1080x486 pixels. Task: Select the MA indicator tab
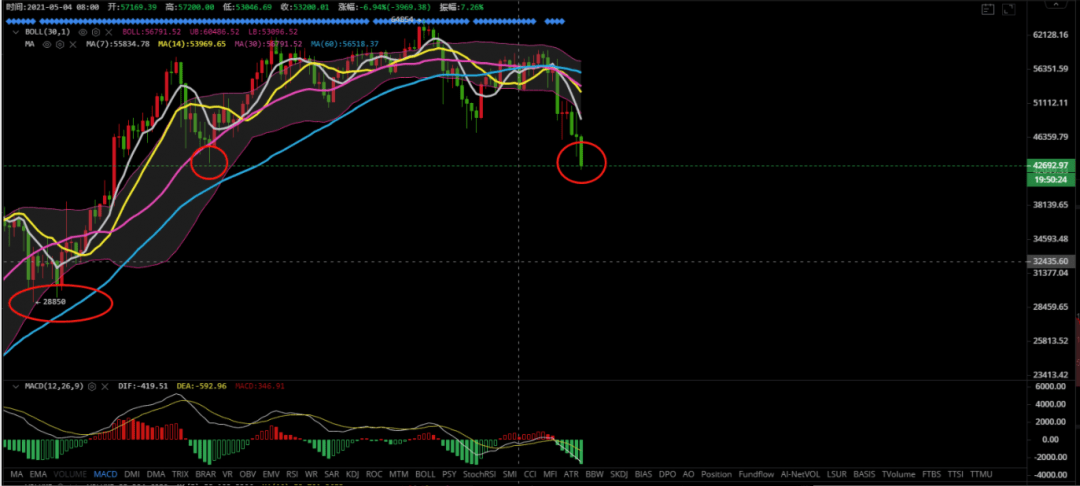pyautogui.click(x=17, y=474)
